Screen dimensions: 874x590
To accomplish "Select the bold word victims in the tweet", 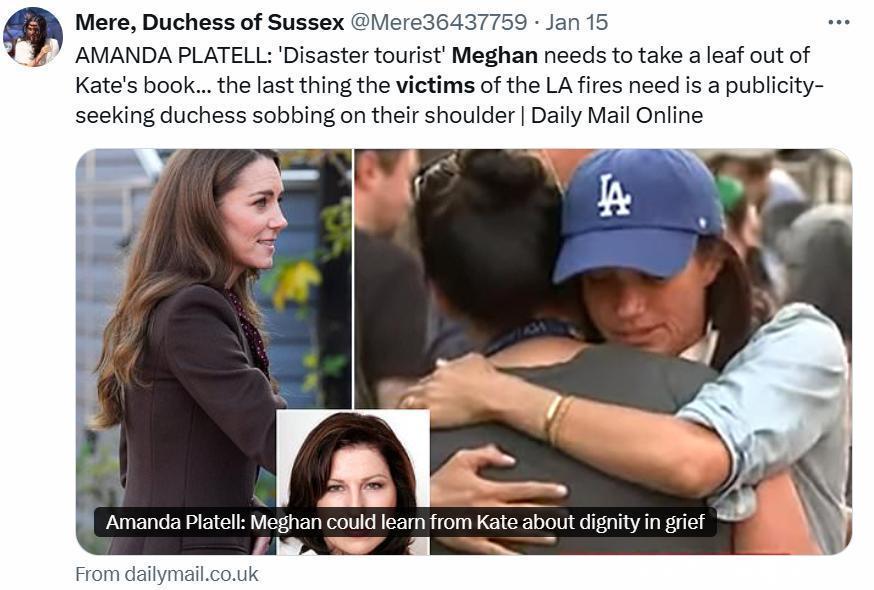I will pos(435,85).
